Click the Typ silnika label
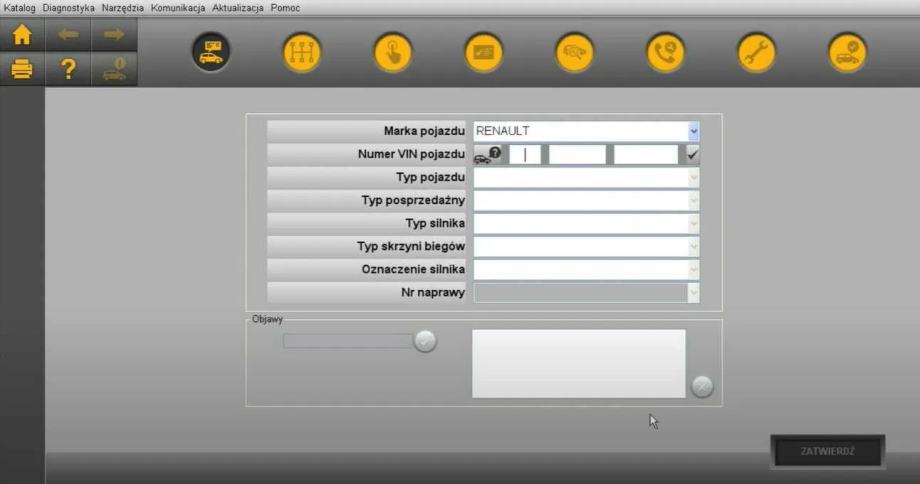This screenshot has height=484, width=920. point(435,223)
